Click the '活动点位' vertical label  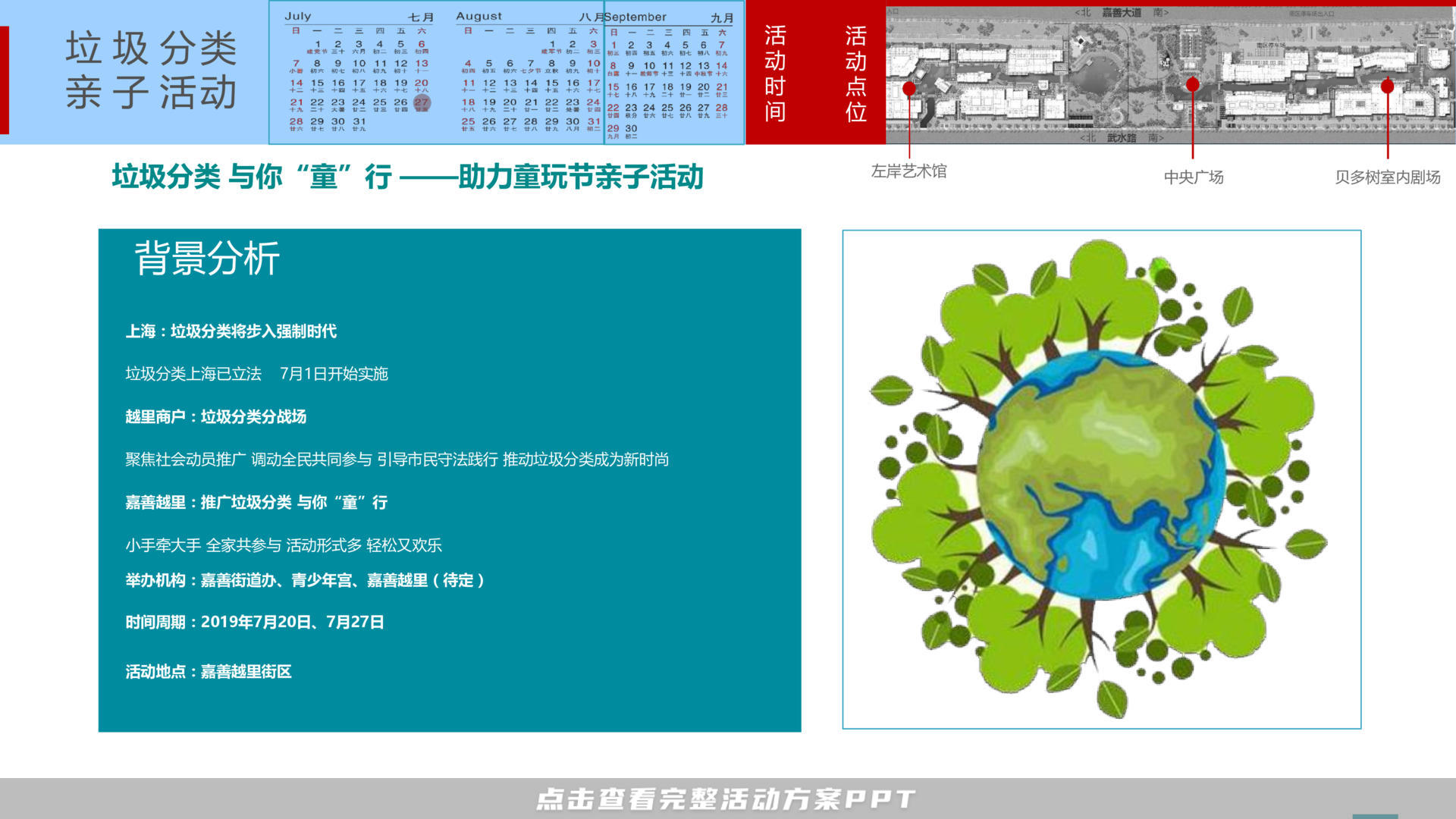pos(856,74)
